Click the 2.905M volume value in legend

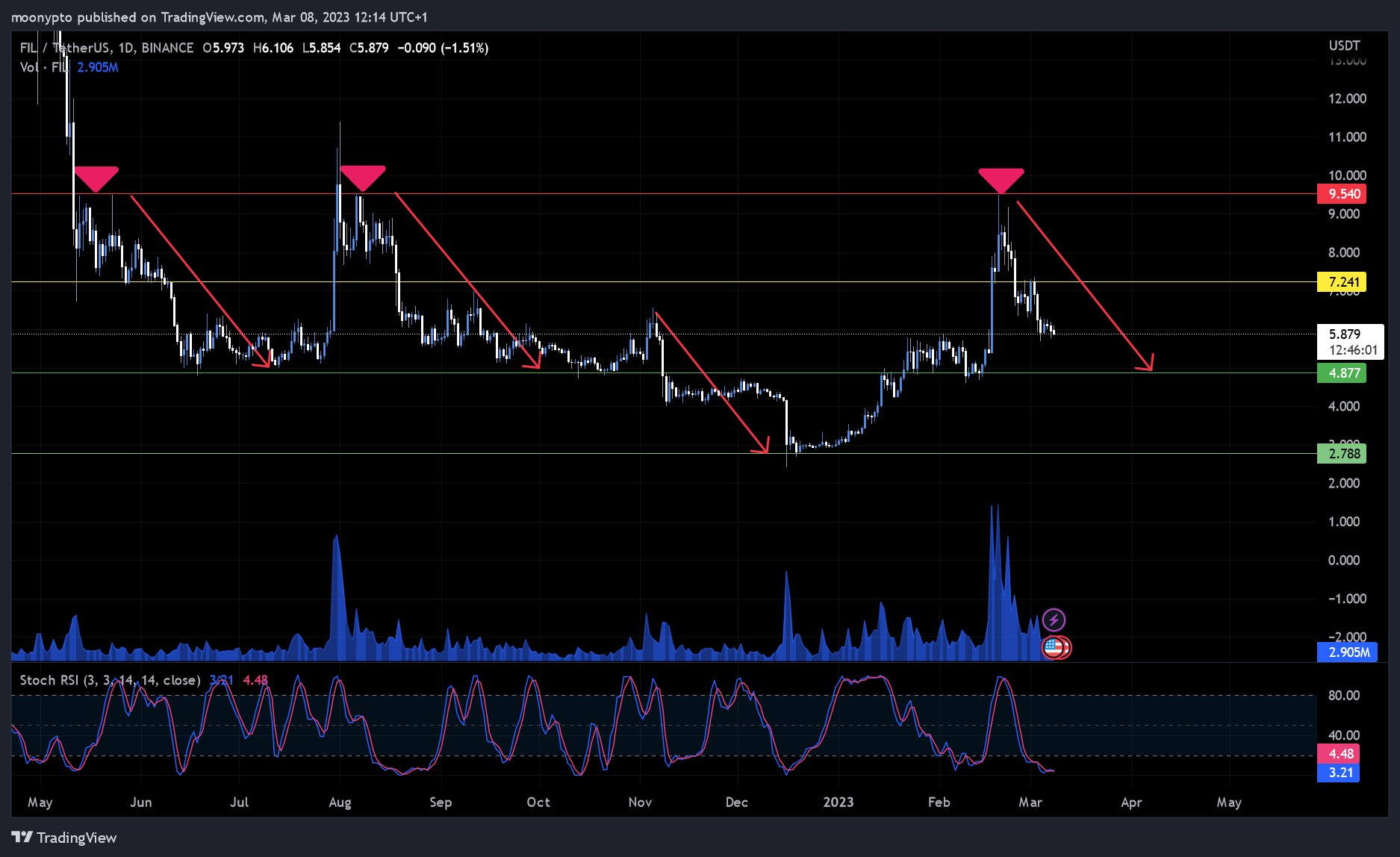[98, 67]
